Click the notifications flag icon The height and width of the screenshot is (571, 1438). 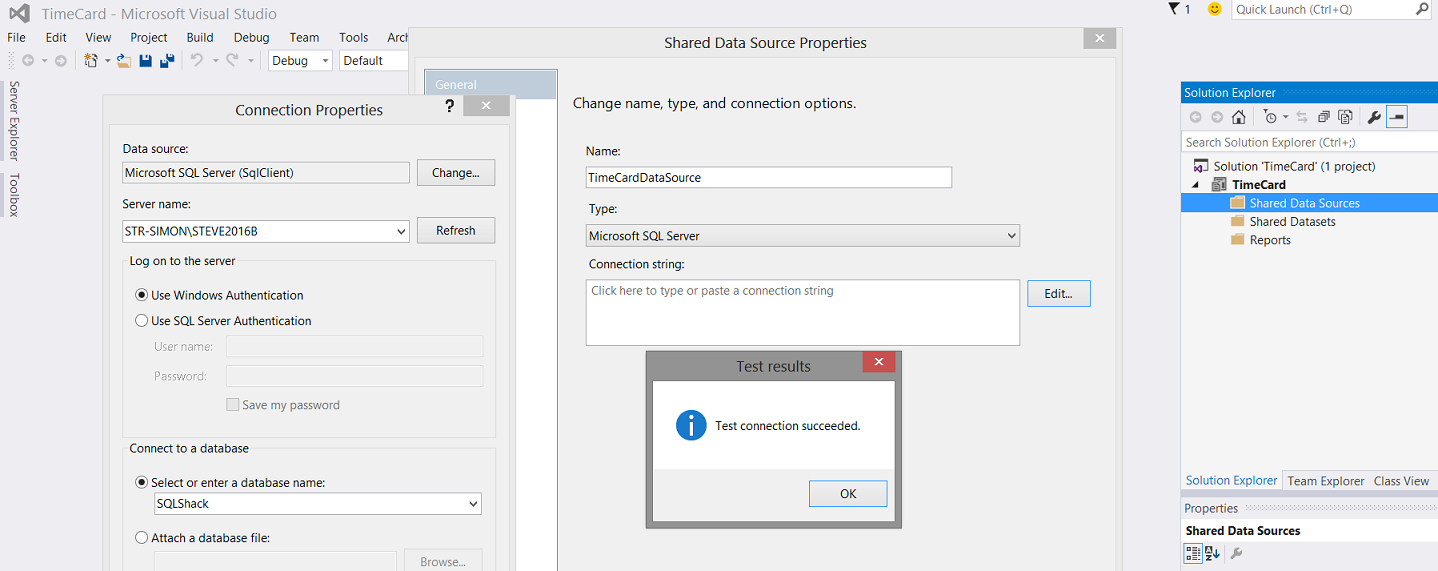[x=1175, y=9]
